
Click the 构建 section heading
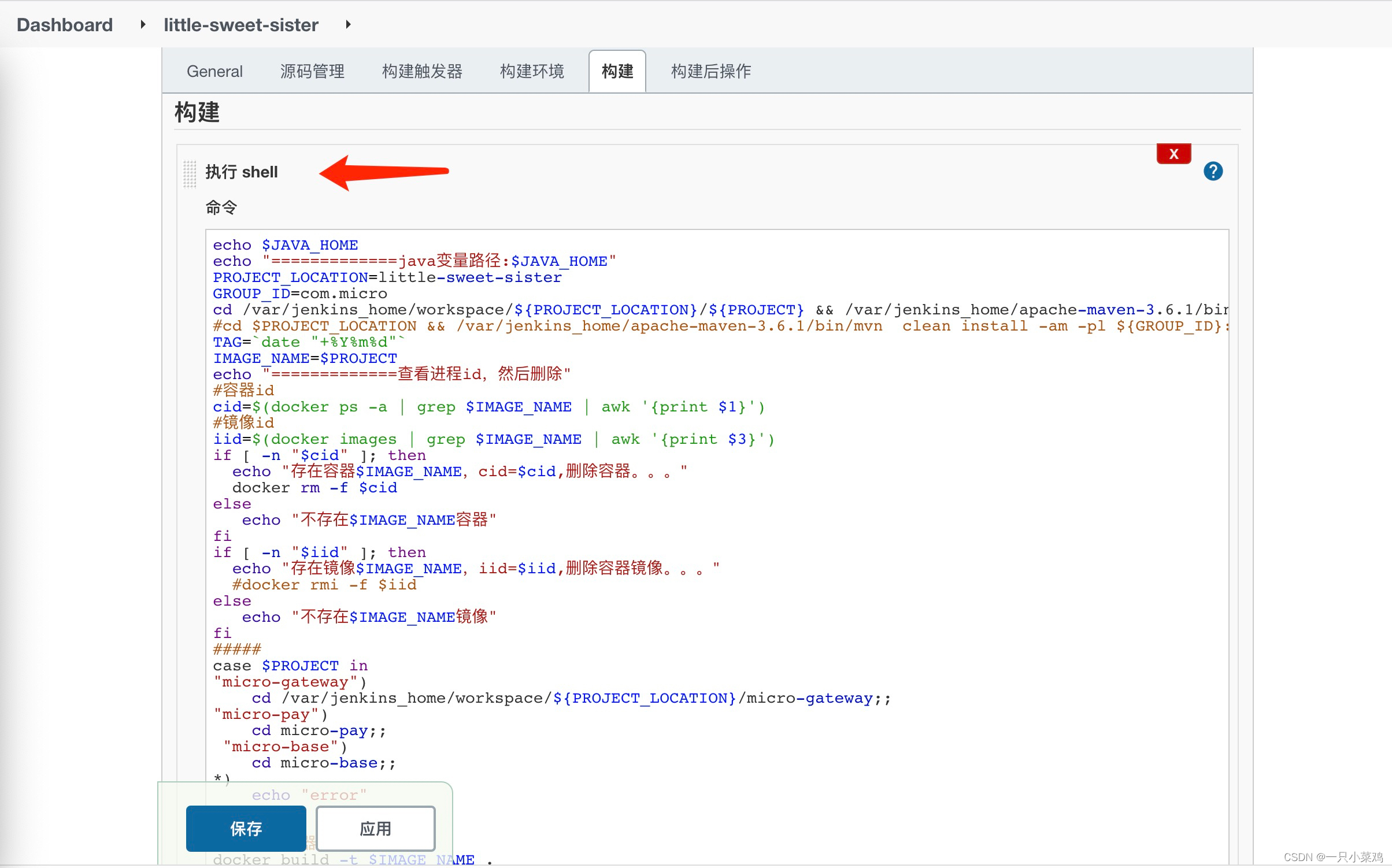[x=197, y=112]
